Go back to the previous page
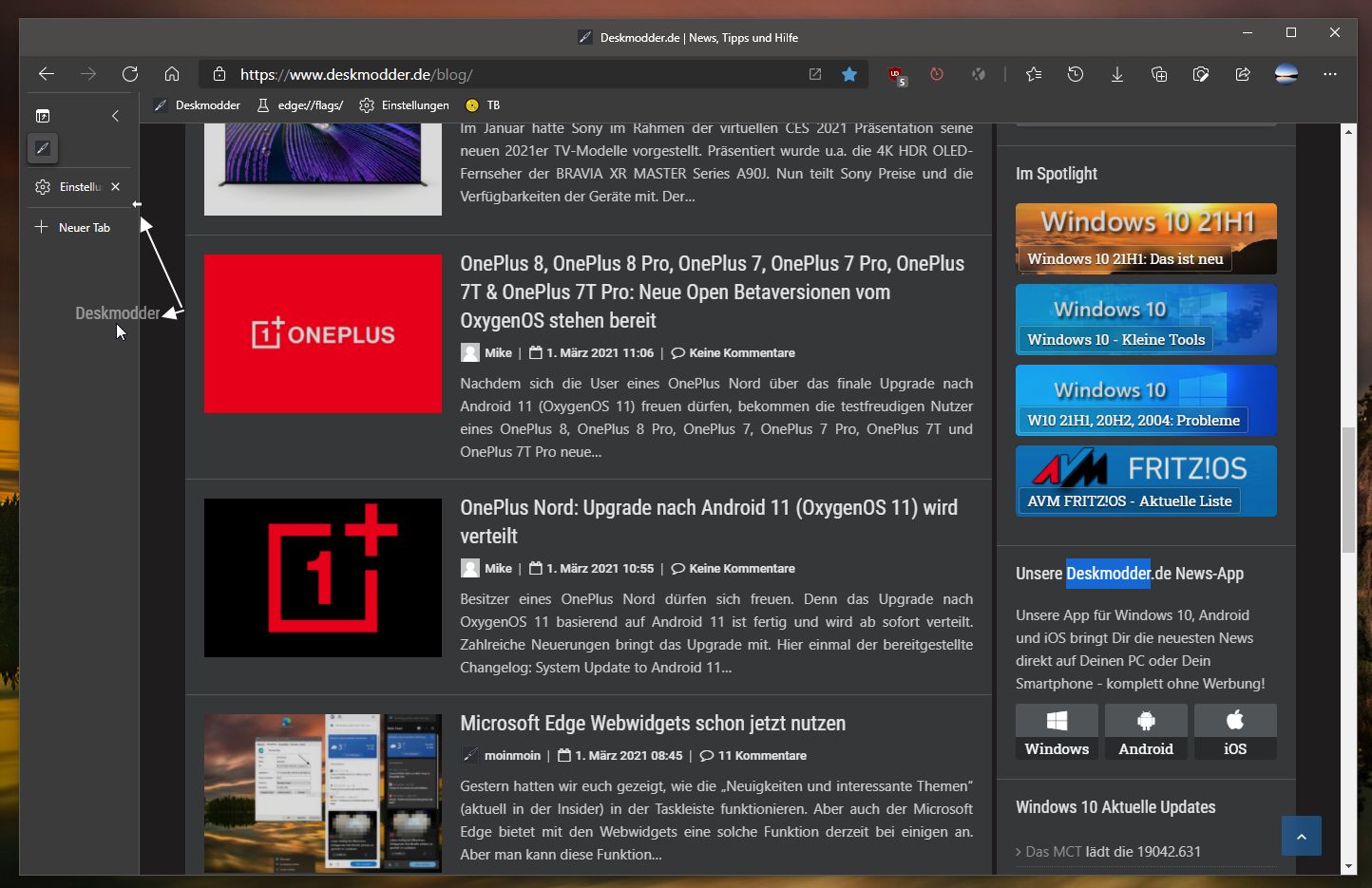This screenshot has width=1372, height=888. [x=47, y=74]
